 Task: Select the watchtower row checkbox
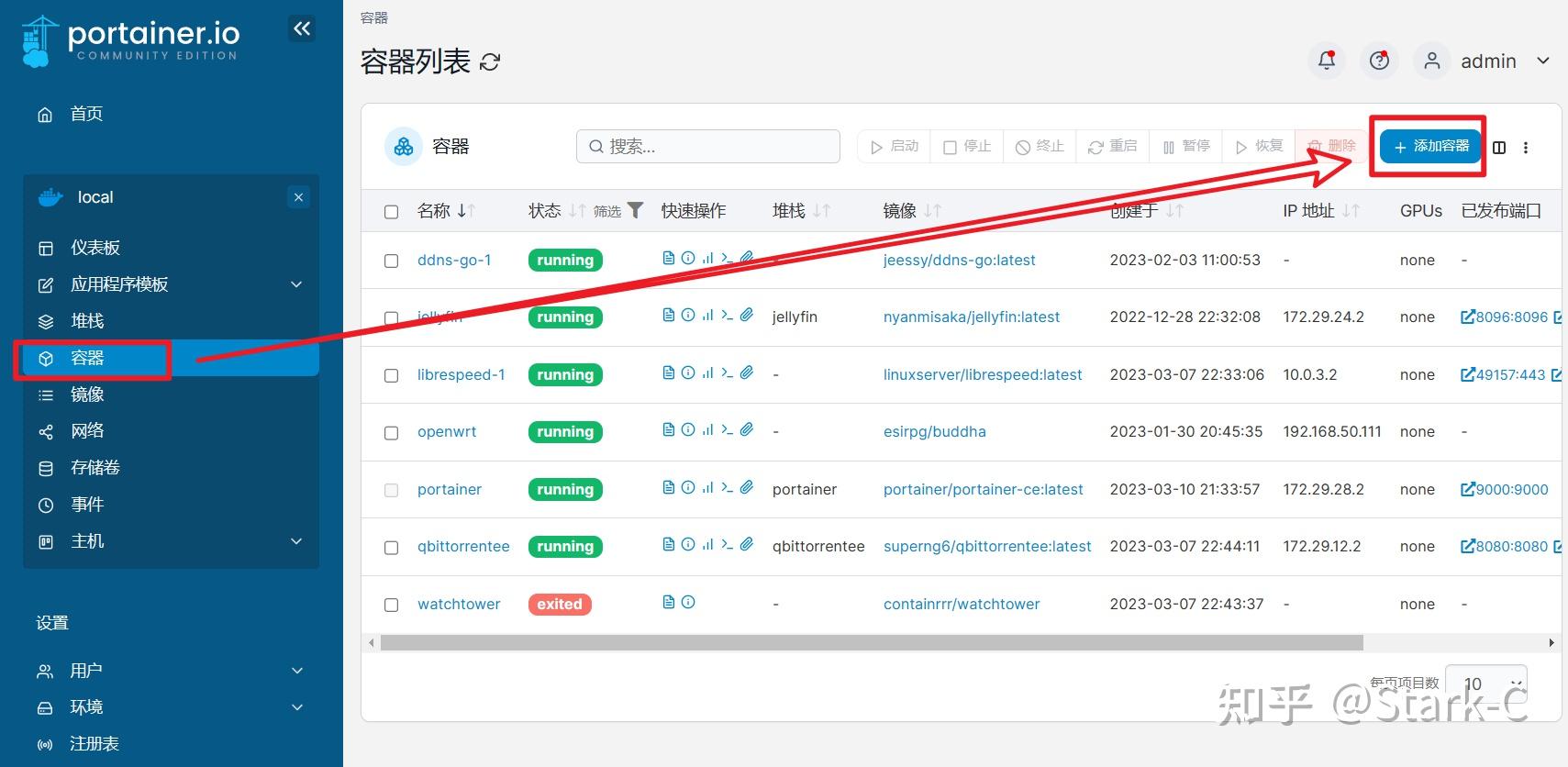pos(392,606)
